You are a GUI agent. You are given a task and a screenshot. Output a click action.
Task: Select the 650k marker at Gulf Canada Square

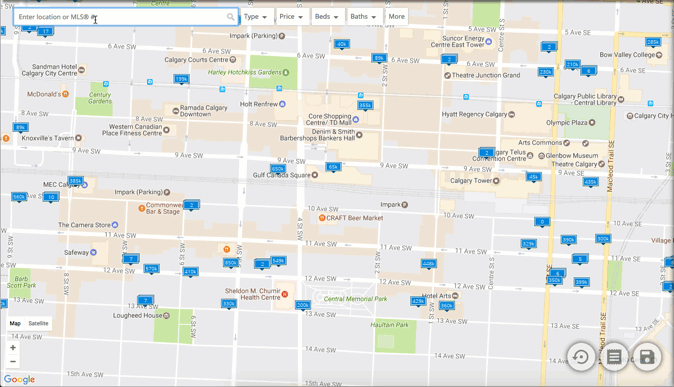tap(278, 169)
